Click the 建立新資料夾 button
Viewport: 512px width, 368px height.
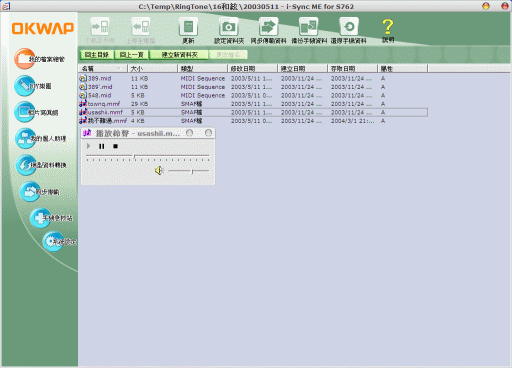point(179,55)
